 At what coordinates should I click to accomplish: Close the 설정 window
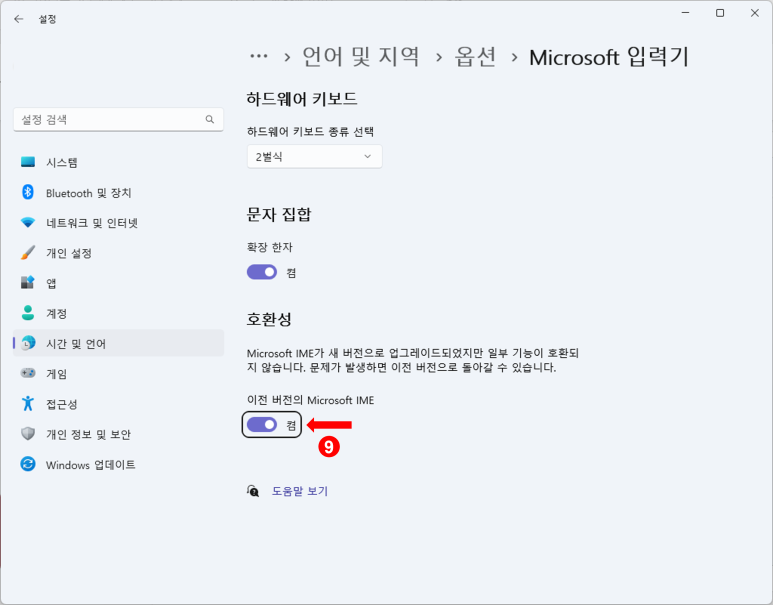(755, 13)
